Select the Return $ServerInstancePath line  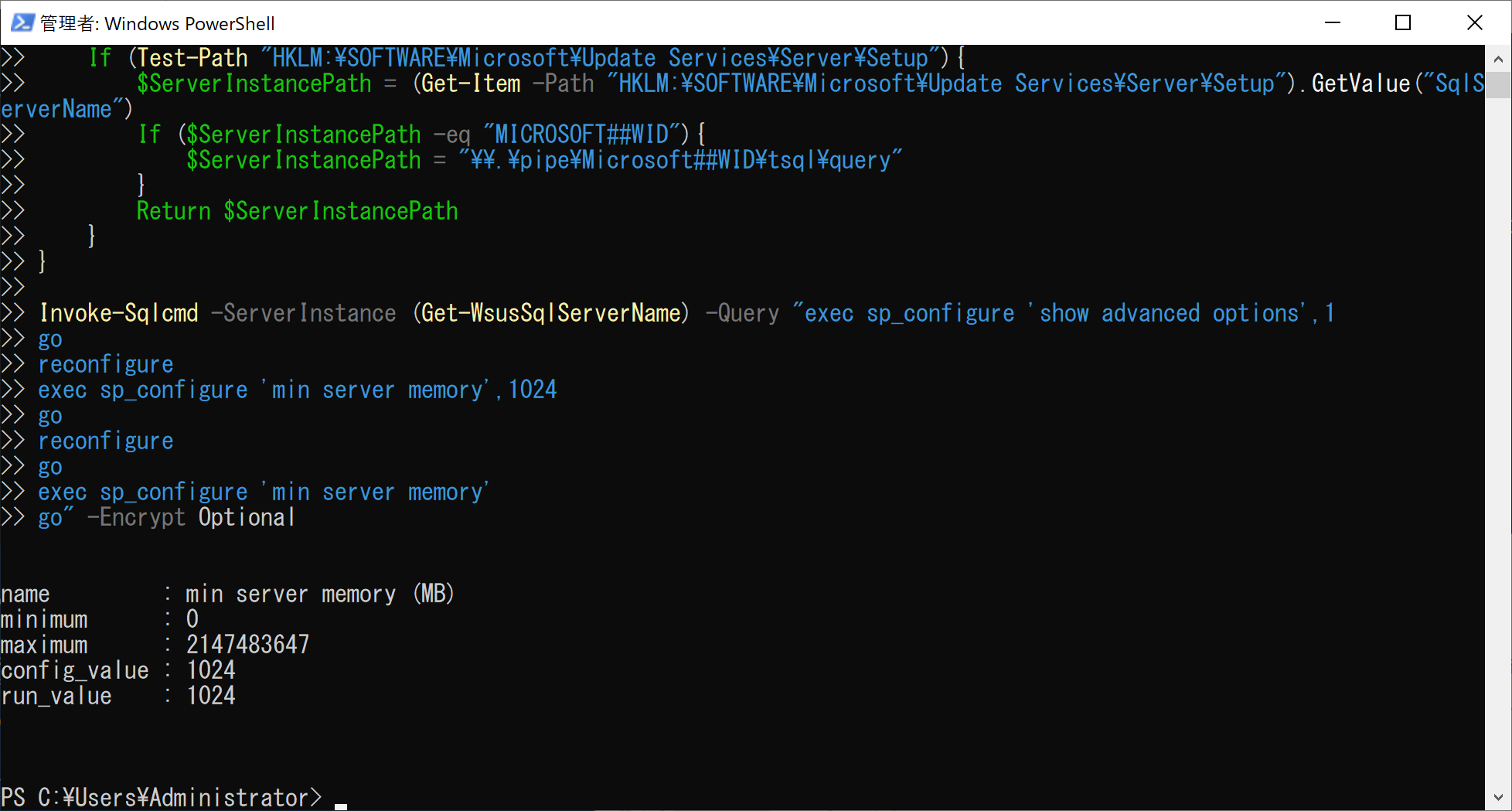[298, 210]
